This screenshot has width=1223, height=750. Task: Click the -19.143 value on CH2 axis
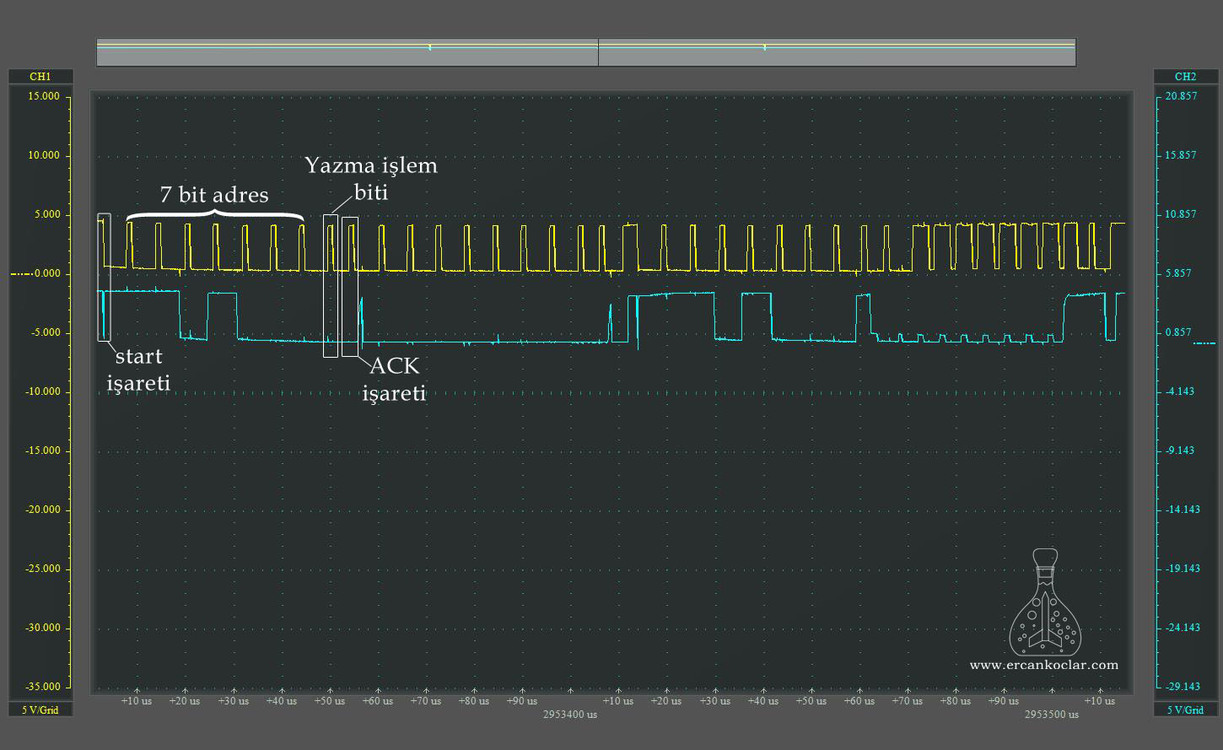coord(1182,569)
